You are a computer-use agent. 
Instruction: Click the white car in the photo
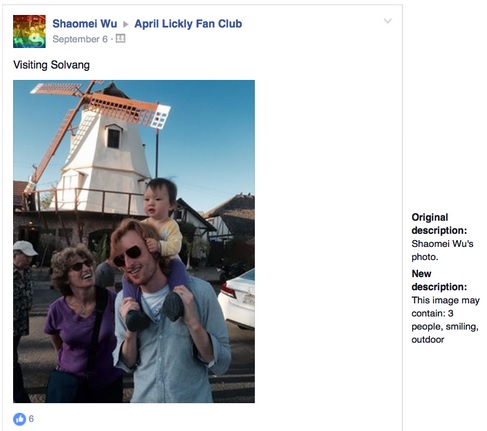[237, 298]
